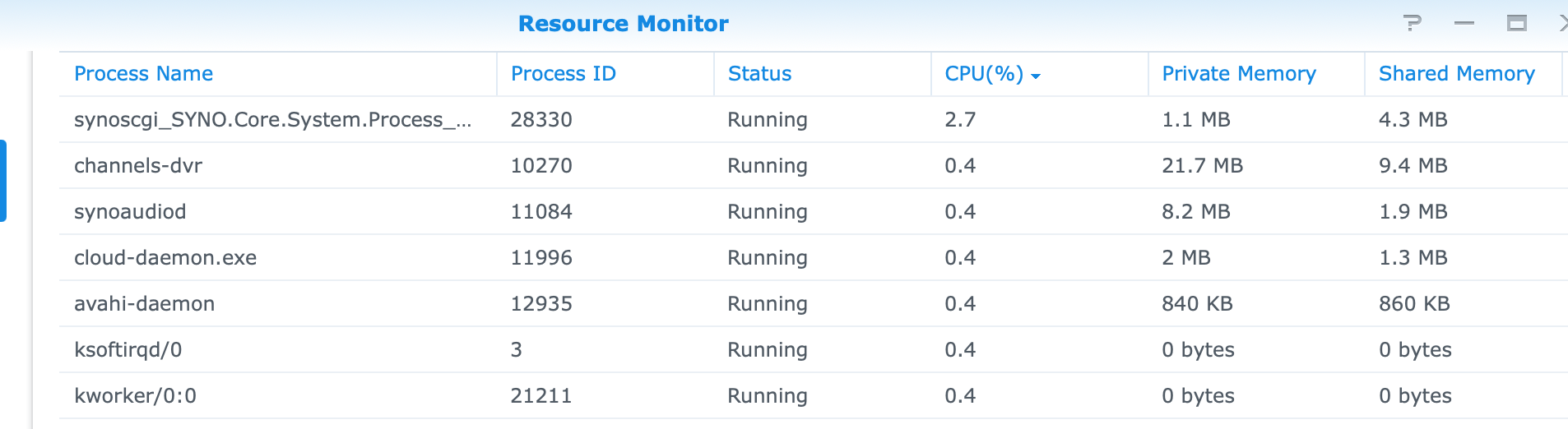Click the CPU(%) sort arrow
Viewport: 1568px width, 429px height.
point(1036,76)
